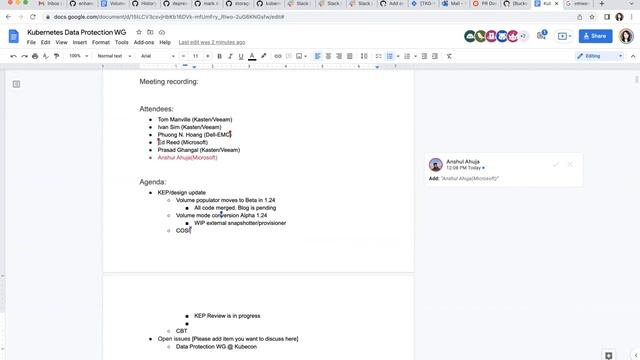
Task: Open line and paragraph spacing options
Action: [x=364, y=56]
